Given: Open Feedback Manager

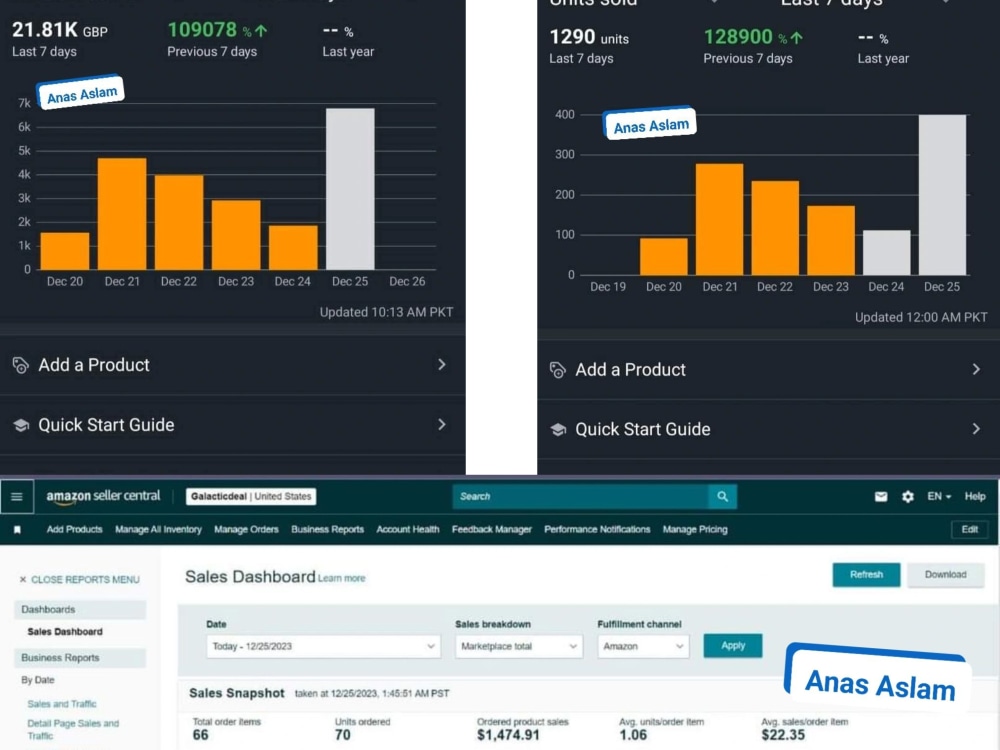Looking at the screenshot, I should (x=492, y=529).
